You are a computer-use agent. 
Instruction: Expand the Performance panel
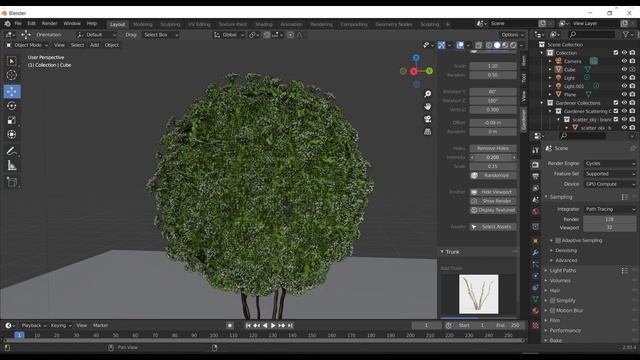pyautogui.click(x=565, y=331)
